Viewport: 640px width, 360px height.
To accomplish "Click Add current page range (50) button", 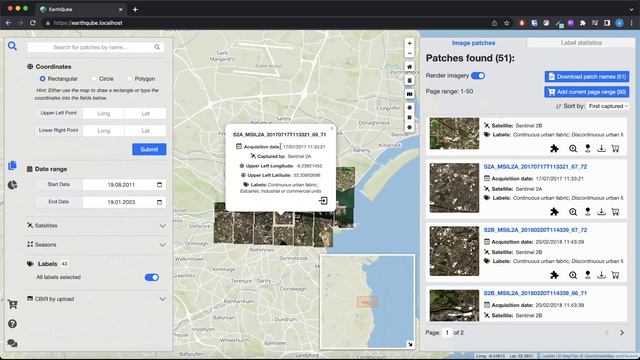I will [587, 92].
